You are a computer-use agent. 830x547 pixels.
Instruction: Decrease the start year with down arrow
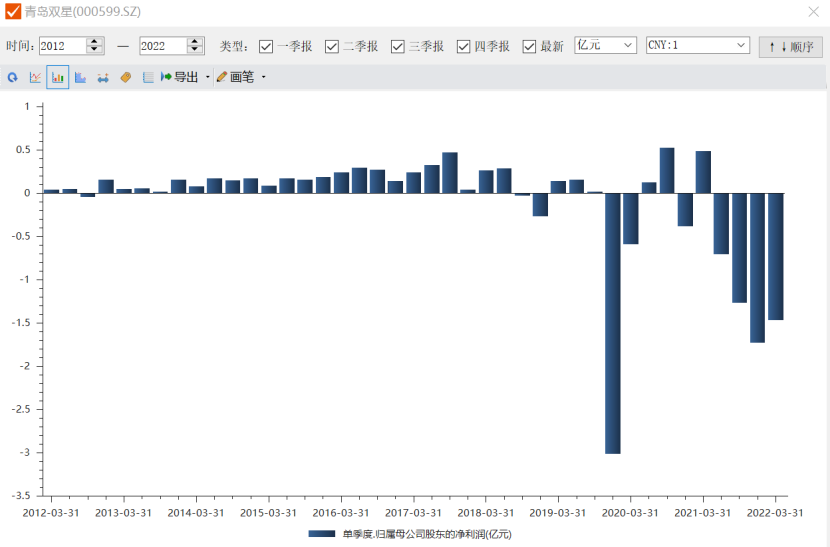coord(95,50)
